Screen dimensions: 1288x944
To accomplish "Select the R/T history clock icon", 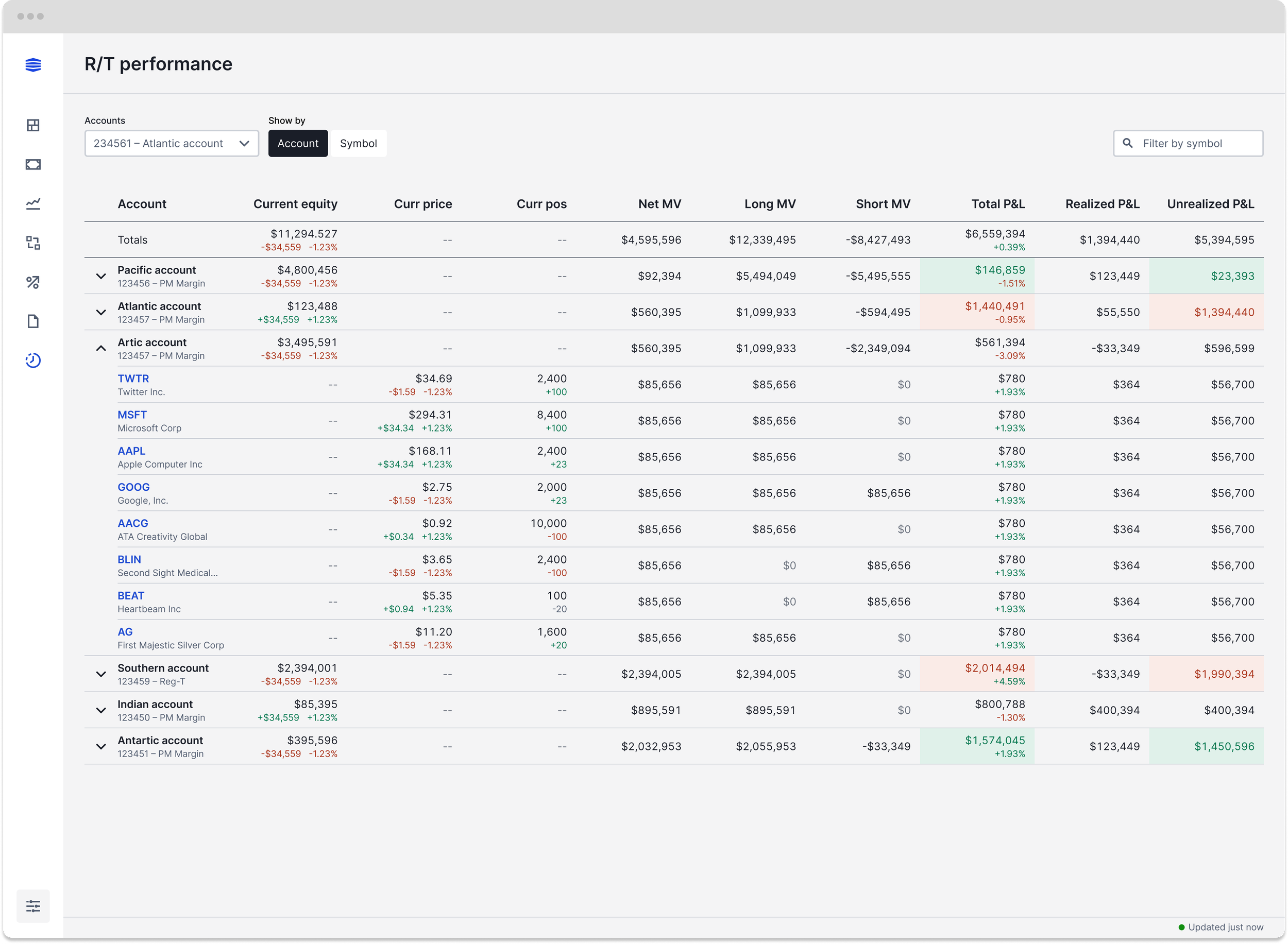I will 32,361.
